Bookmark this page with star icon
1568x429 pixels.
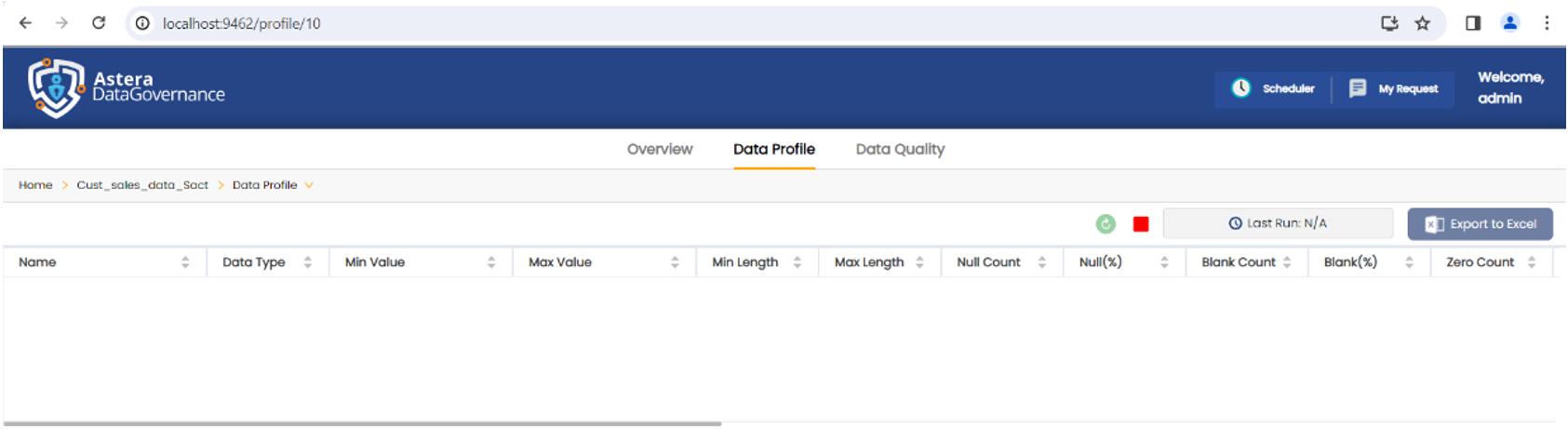[x=1423, y=23]
